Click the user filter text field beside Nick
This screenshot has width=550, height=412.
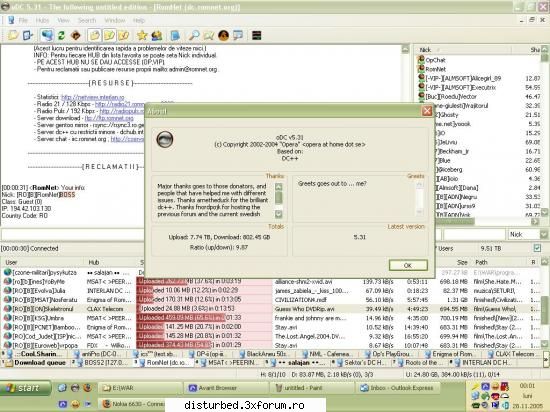pyautogui.click(x=475, y=234)
